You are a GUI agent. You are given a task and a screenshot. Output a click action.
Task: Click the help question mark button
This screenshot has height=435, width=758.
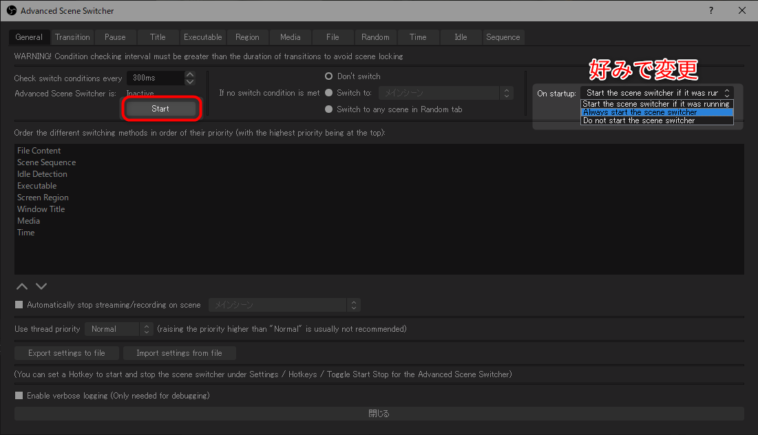point(711,11)
